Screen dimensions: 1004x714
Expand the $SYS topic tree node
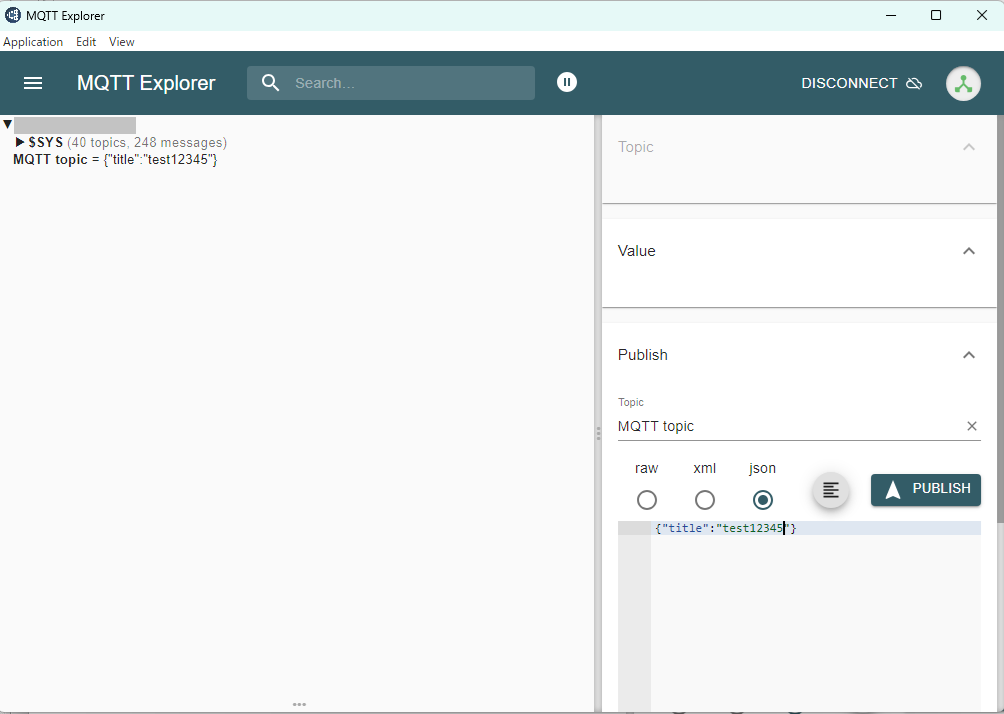pos(20,143)
